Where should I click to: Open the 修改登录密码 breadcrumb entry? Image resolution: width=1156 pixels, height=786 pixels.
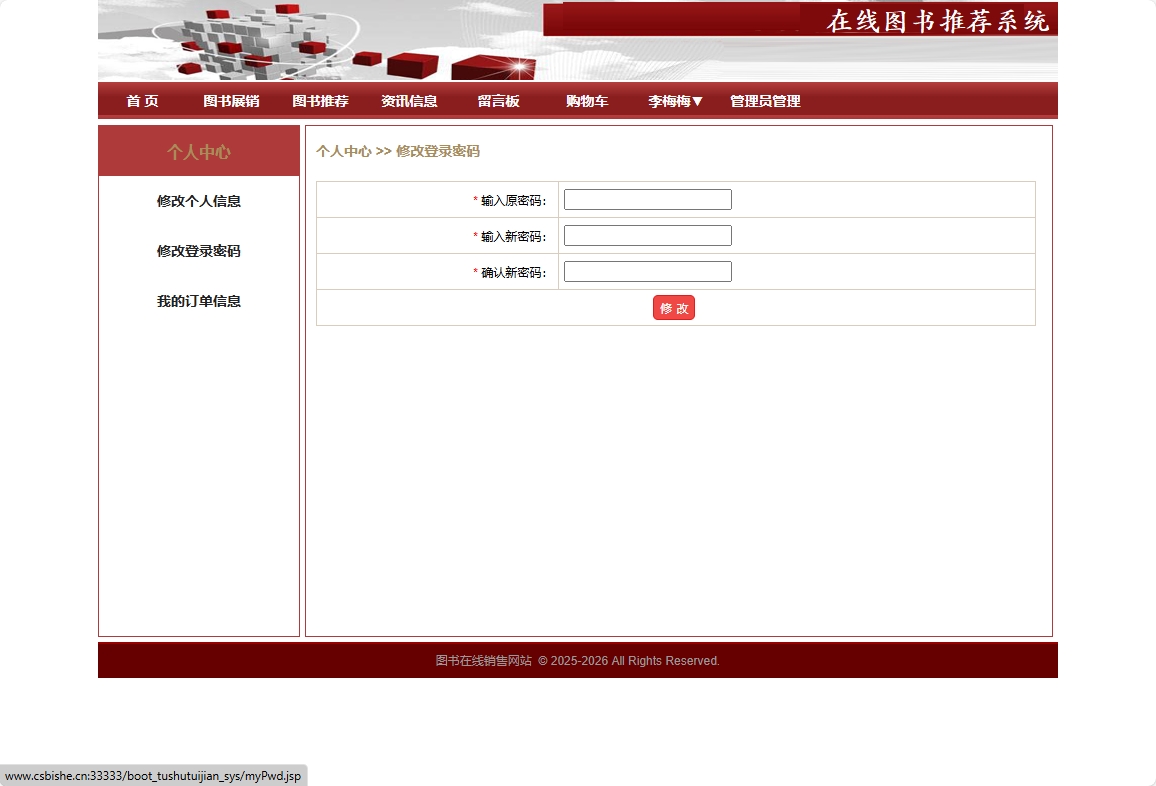point(440,151)
